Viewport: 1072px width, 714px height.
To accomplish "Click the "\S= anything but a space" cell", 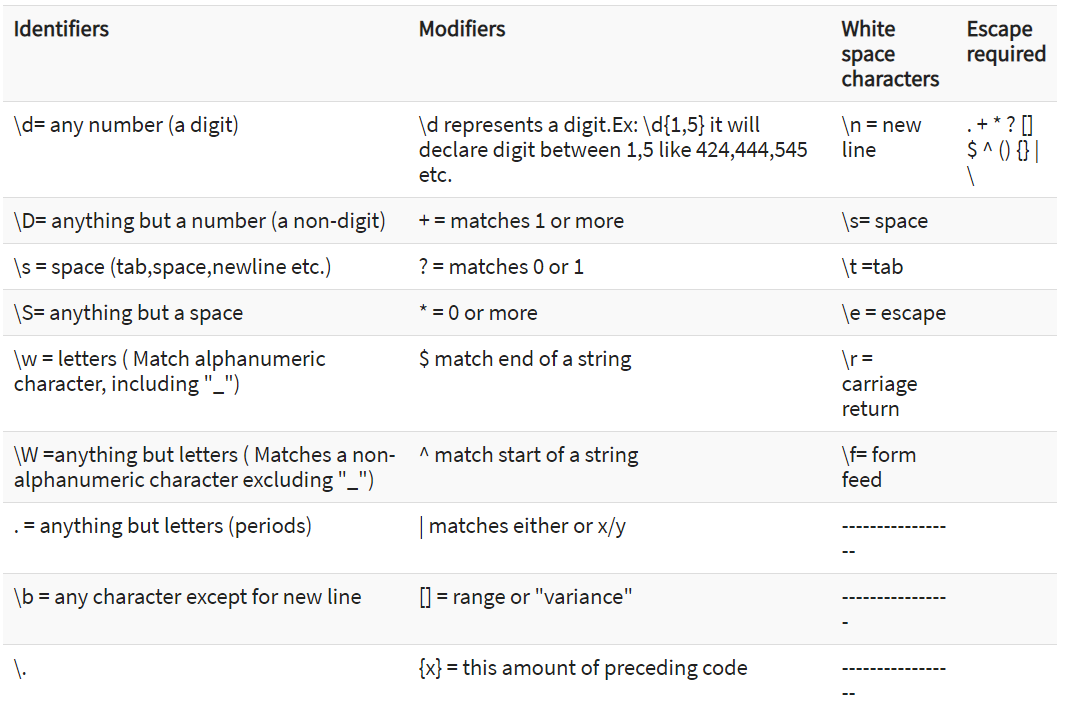I will pos(128,313).
